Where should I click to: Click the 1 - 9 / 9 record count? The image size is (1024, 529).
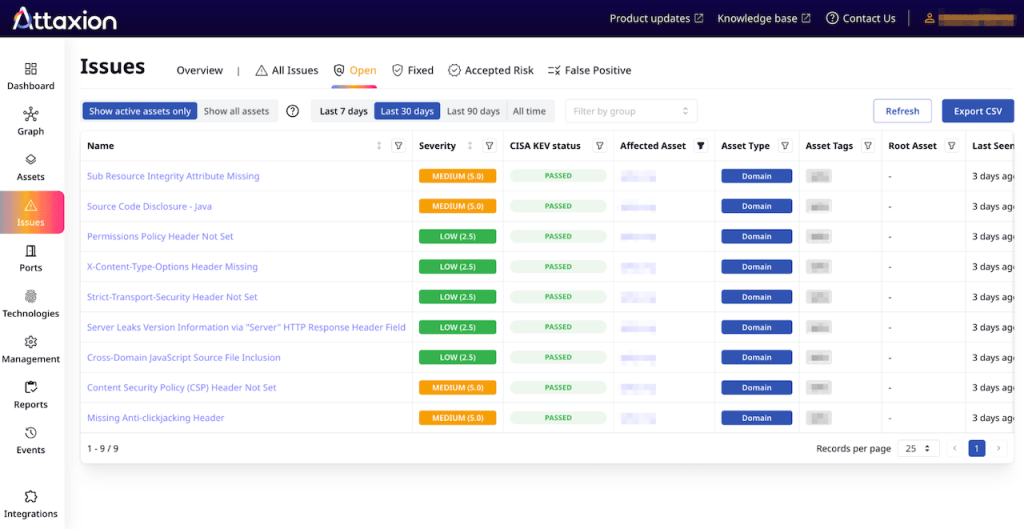pos(103,449)
